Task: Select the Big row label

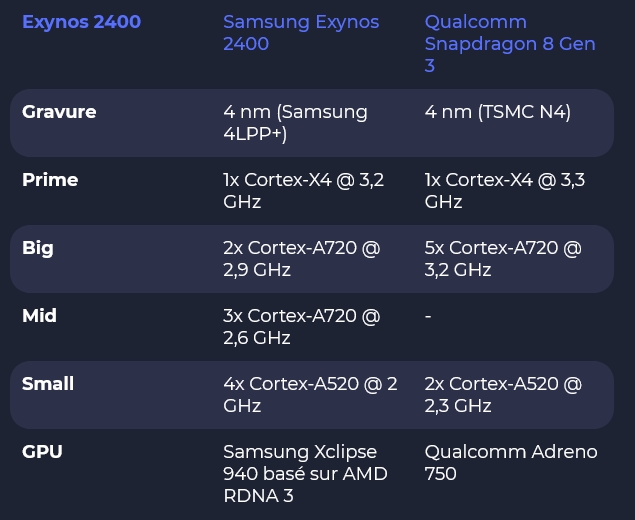Action: (37, 248)
